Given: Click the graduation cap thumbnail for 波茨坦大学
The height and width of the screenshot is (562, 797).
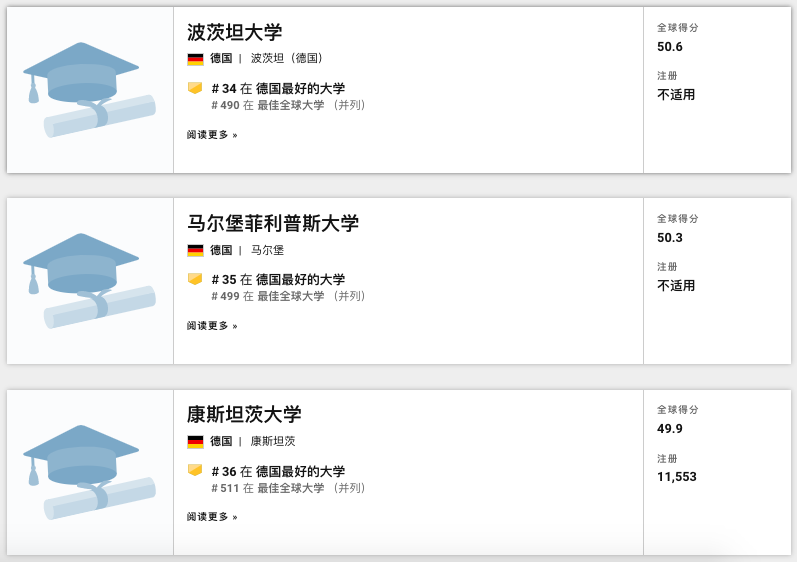Looking at the screenshot, I should (x=89, y=90).
